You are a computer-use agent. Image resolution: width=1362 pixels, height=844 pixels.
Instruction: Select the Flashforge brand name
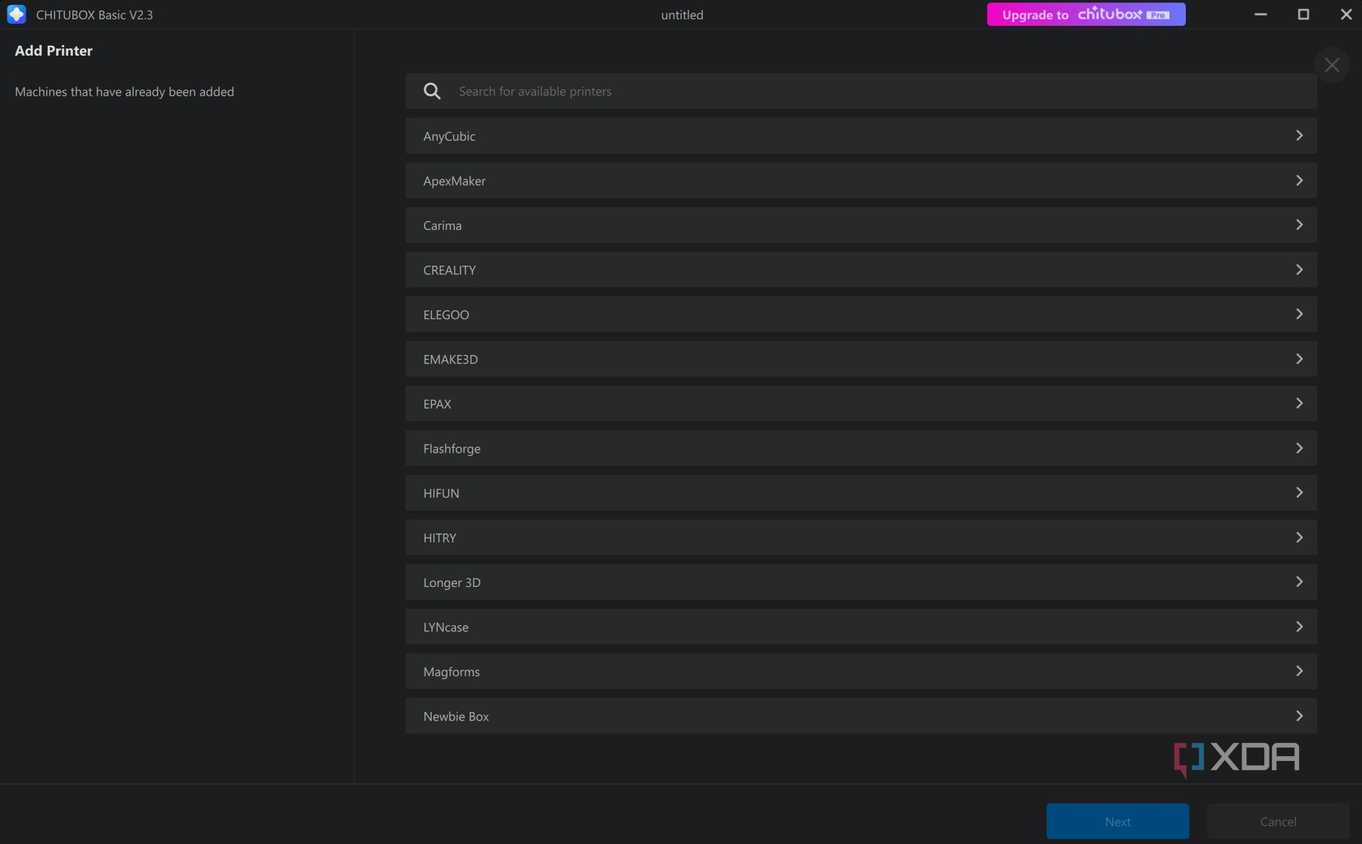(x=452, y=448)
